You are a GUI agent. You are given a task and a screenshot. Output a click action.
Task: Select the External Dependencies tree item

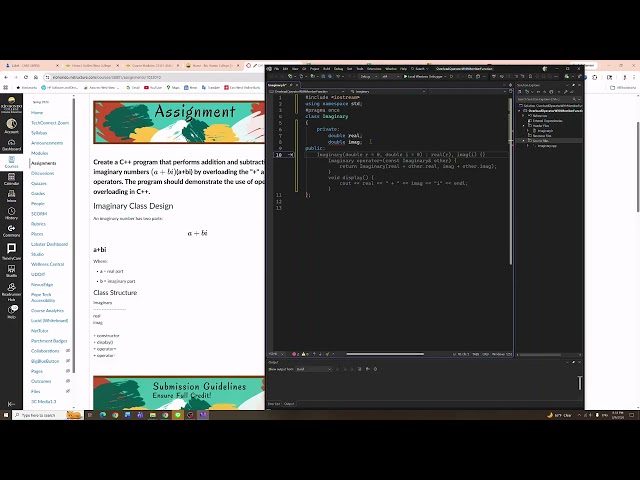(547, 121)
